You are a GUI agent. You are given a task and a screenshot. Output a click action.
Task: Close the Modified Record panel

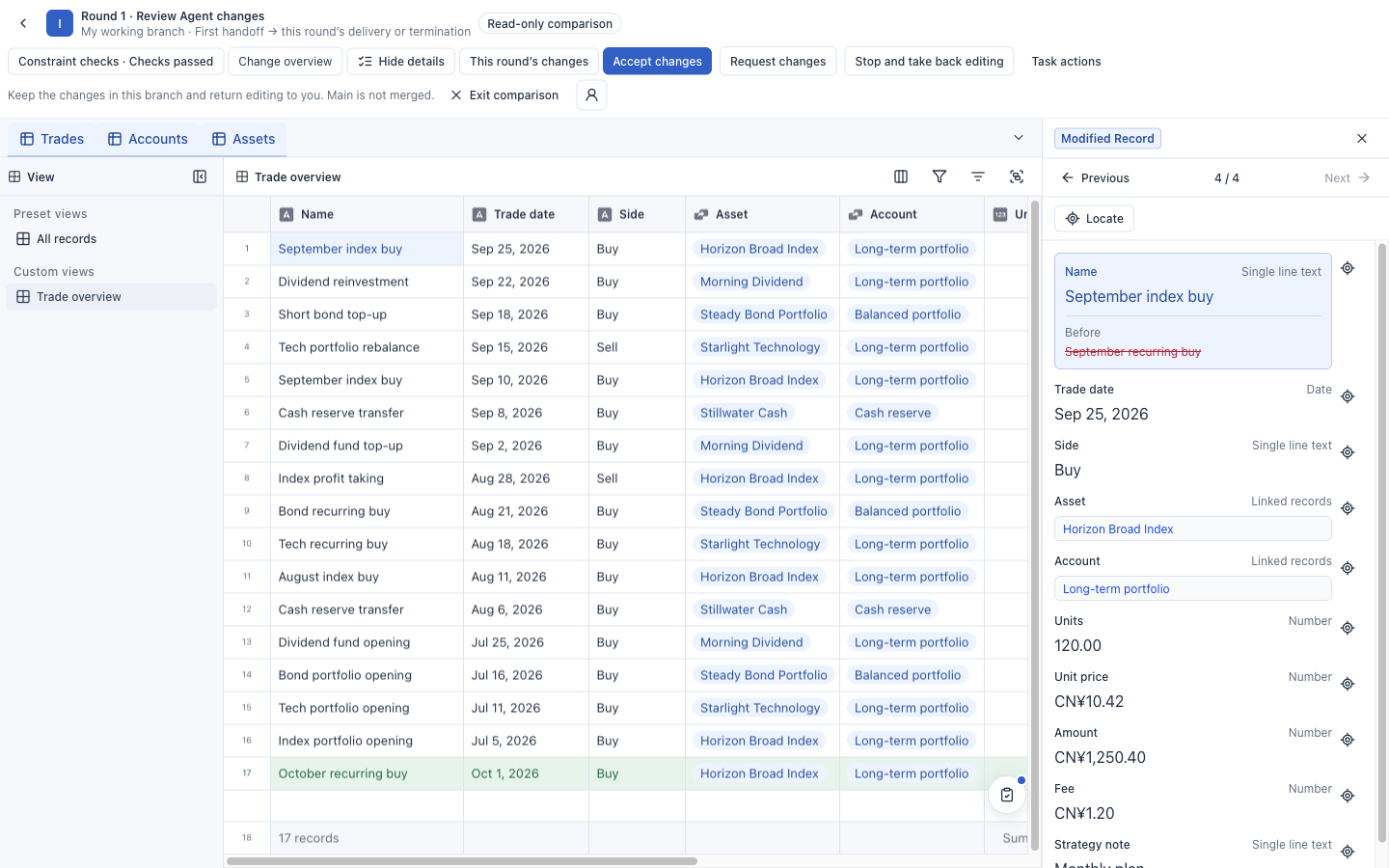click(1362, 139)
